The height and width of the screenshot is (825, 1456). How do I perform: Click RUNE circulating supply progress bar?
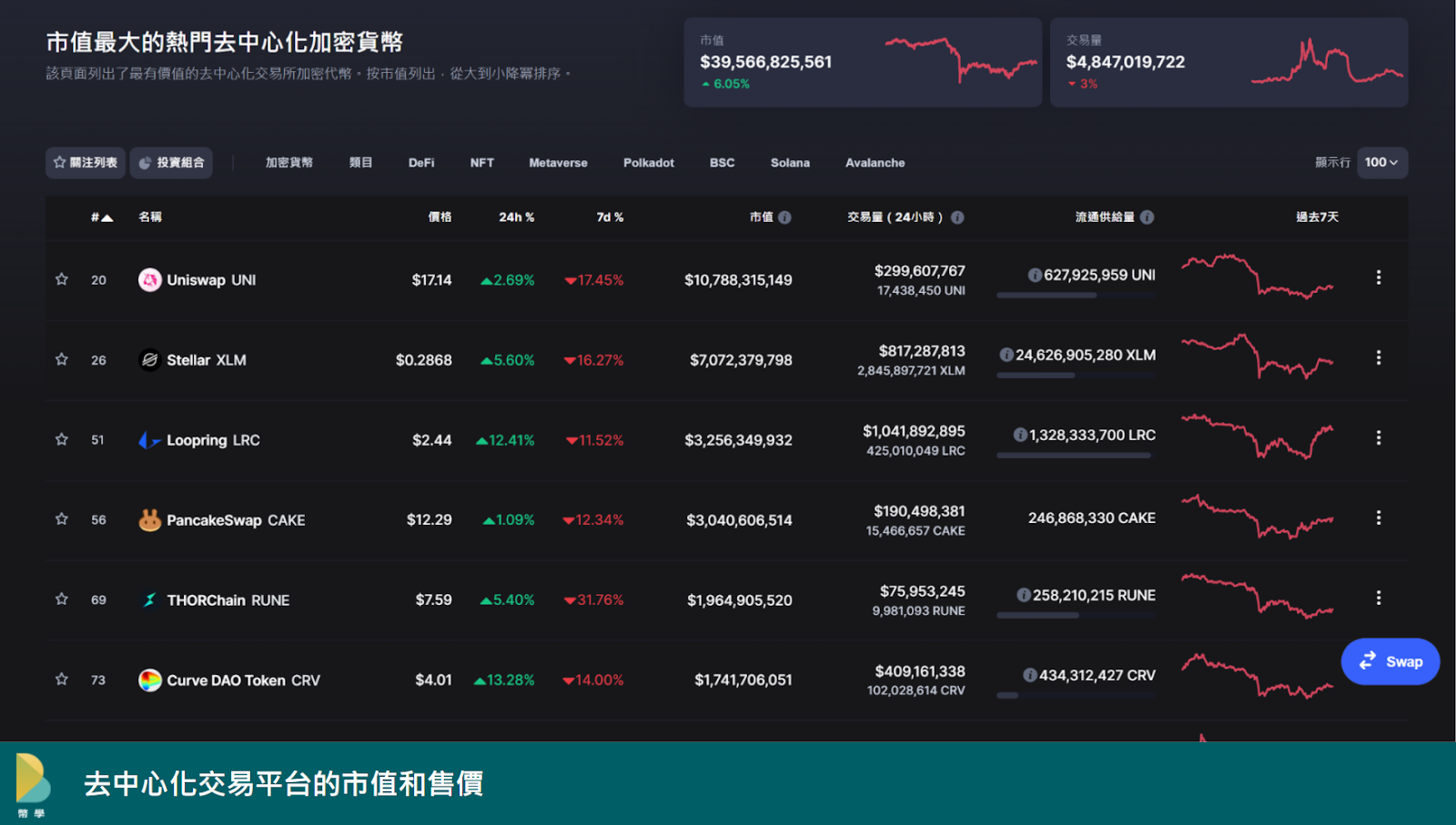click(x=1077, y=615)
